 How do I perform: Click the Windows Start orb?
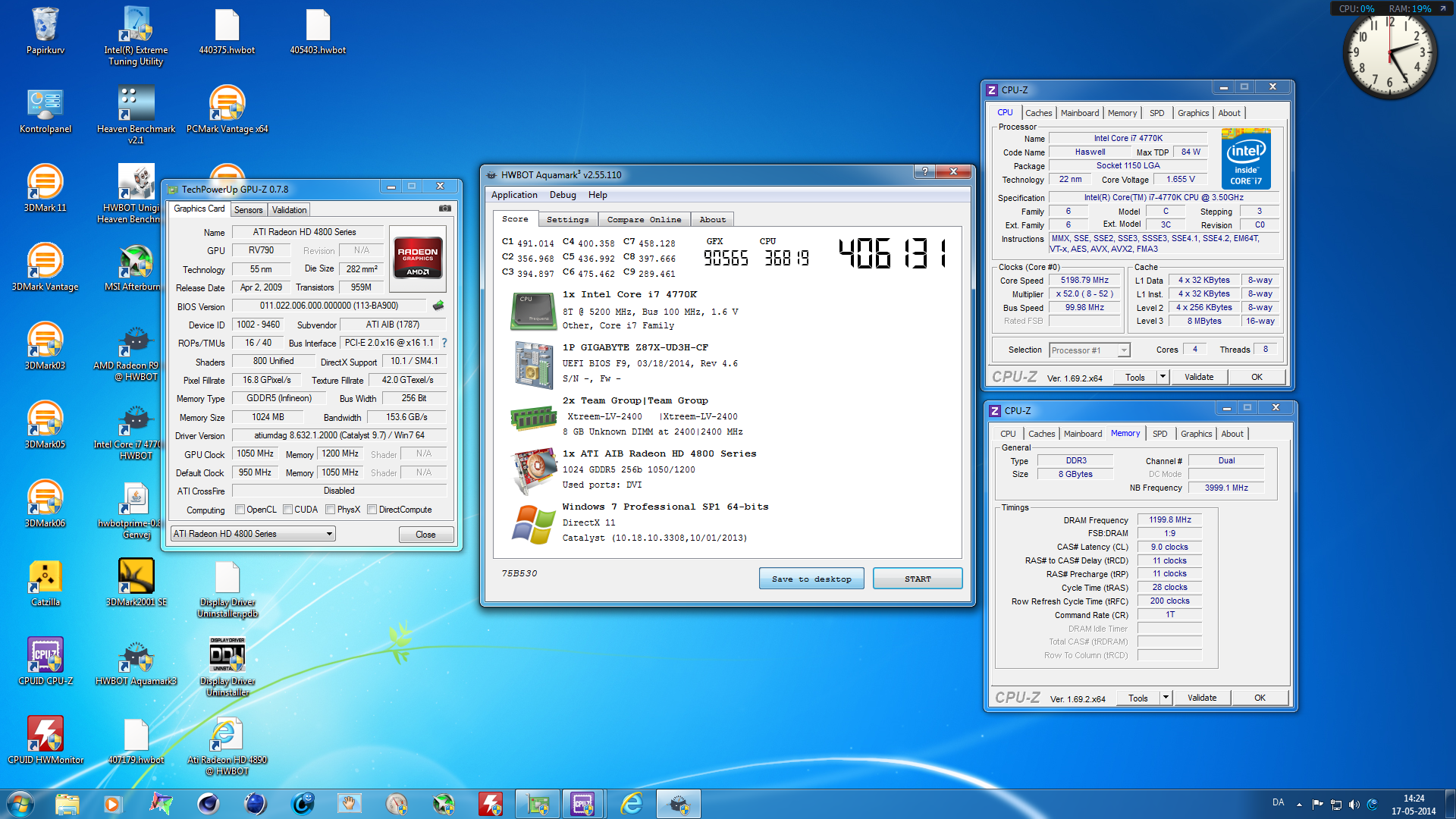20,803
